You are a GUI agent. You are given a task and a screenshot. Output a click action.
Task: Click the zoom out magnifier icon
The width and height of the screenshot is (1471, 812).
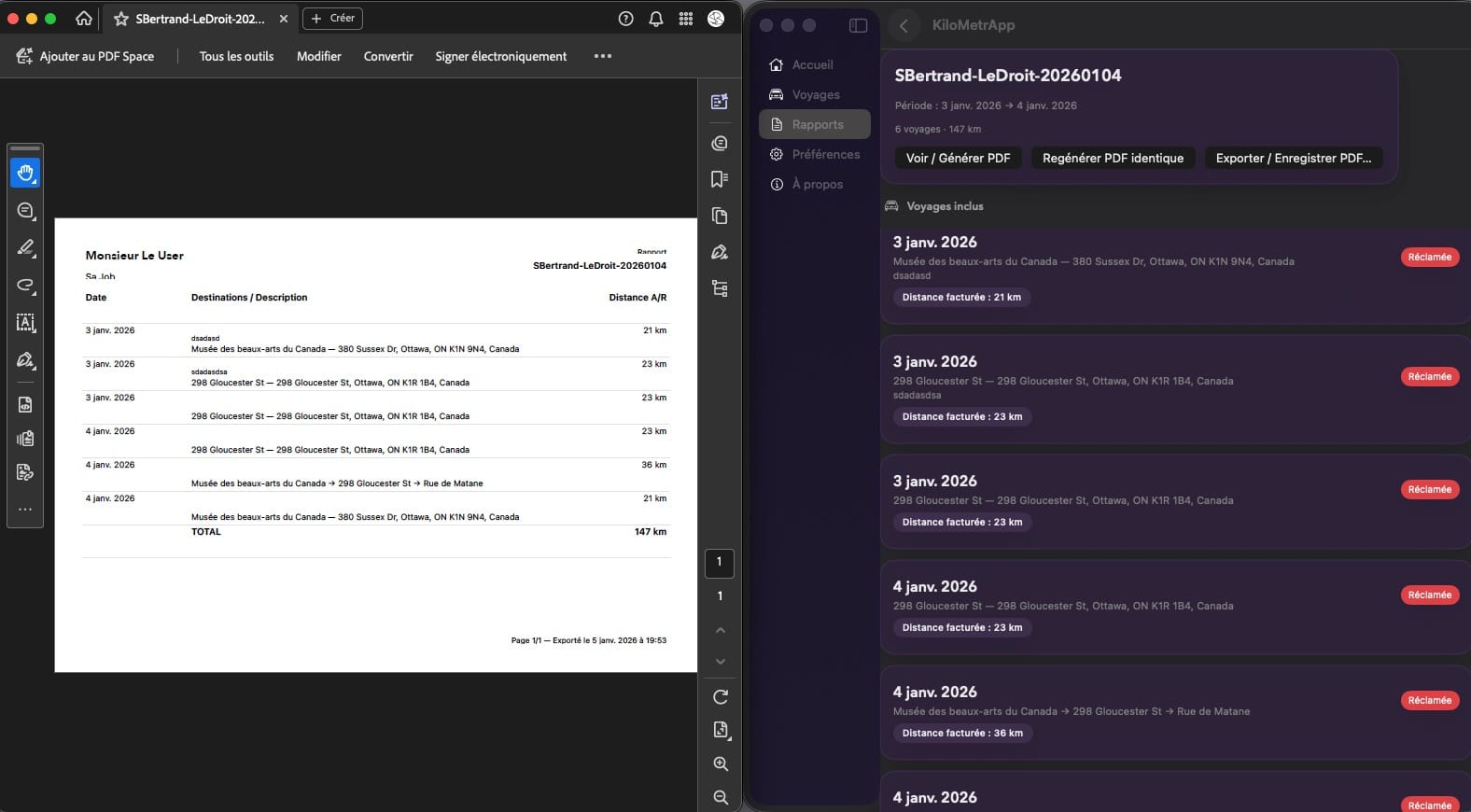720,797
